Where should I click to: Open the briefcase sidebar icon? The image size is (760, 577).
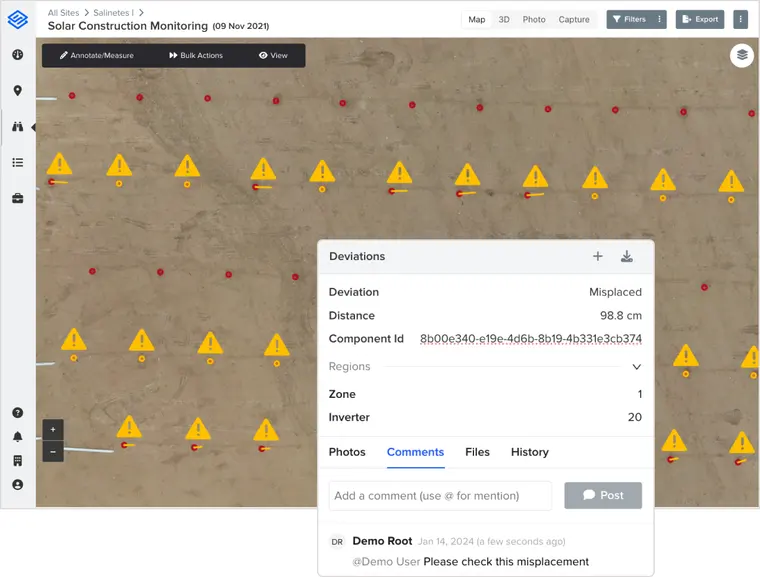click(x=17, y=198)
